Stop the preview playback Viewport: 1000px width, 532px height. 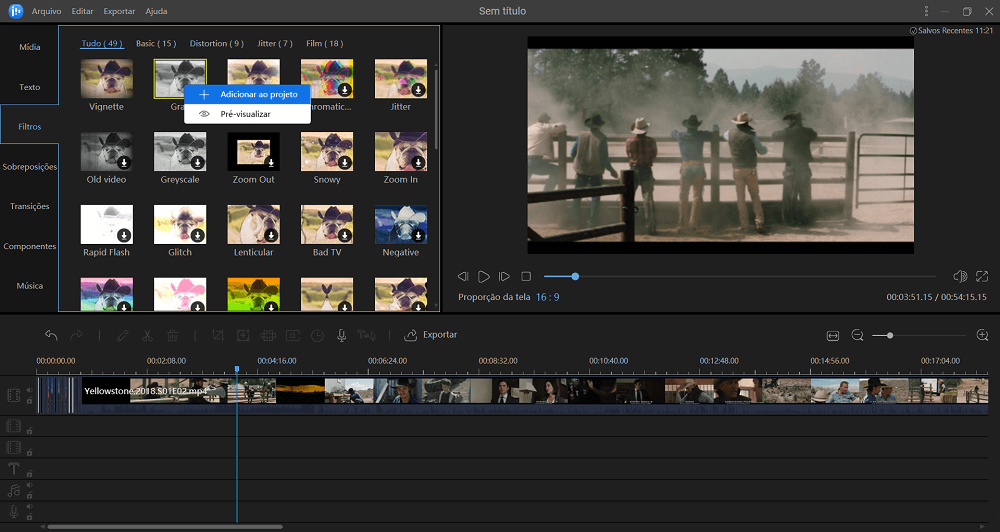pos(526,276)
